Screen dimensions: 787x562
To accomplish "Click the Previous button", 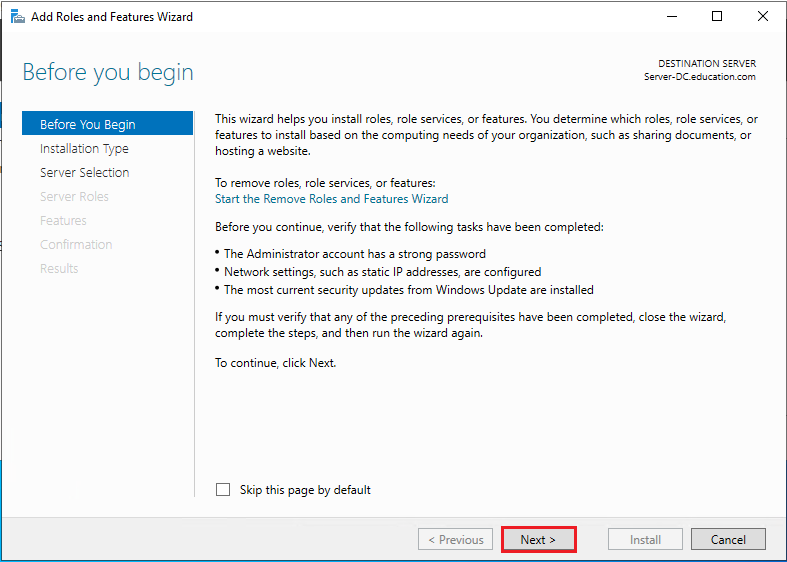I will point(456,539).
